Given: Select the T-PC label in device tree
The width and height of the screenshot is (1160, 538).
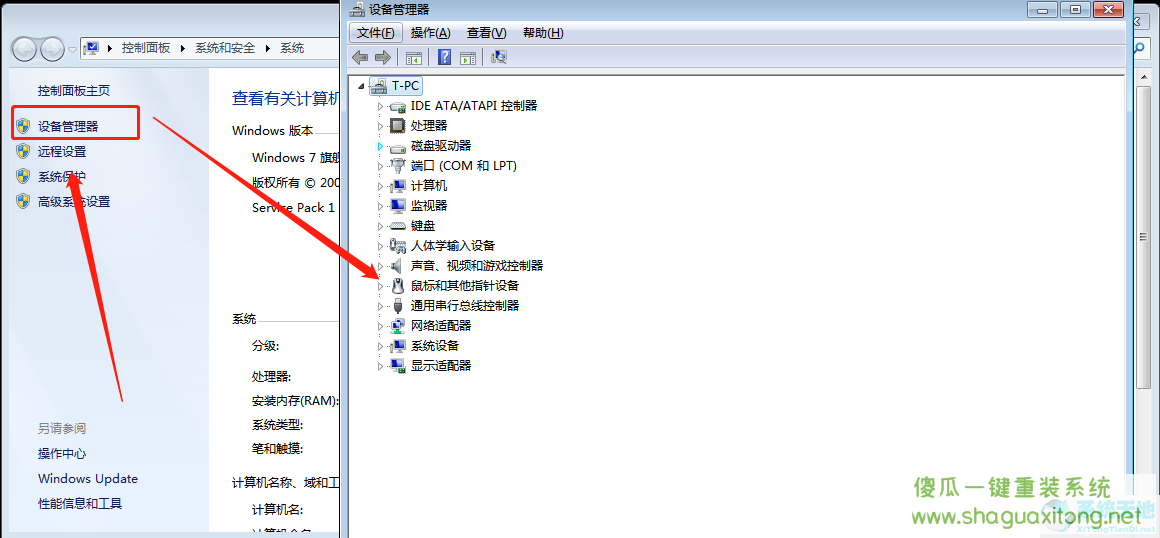Looking at the screenshot, I should (x=406, y=86).
